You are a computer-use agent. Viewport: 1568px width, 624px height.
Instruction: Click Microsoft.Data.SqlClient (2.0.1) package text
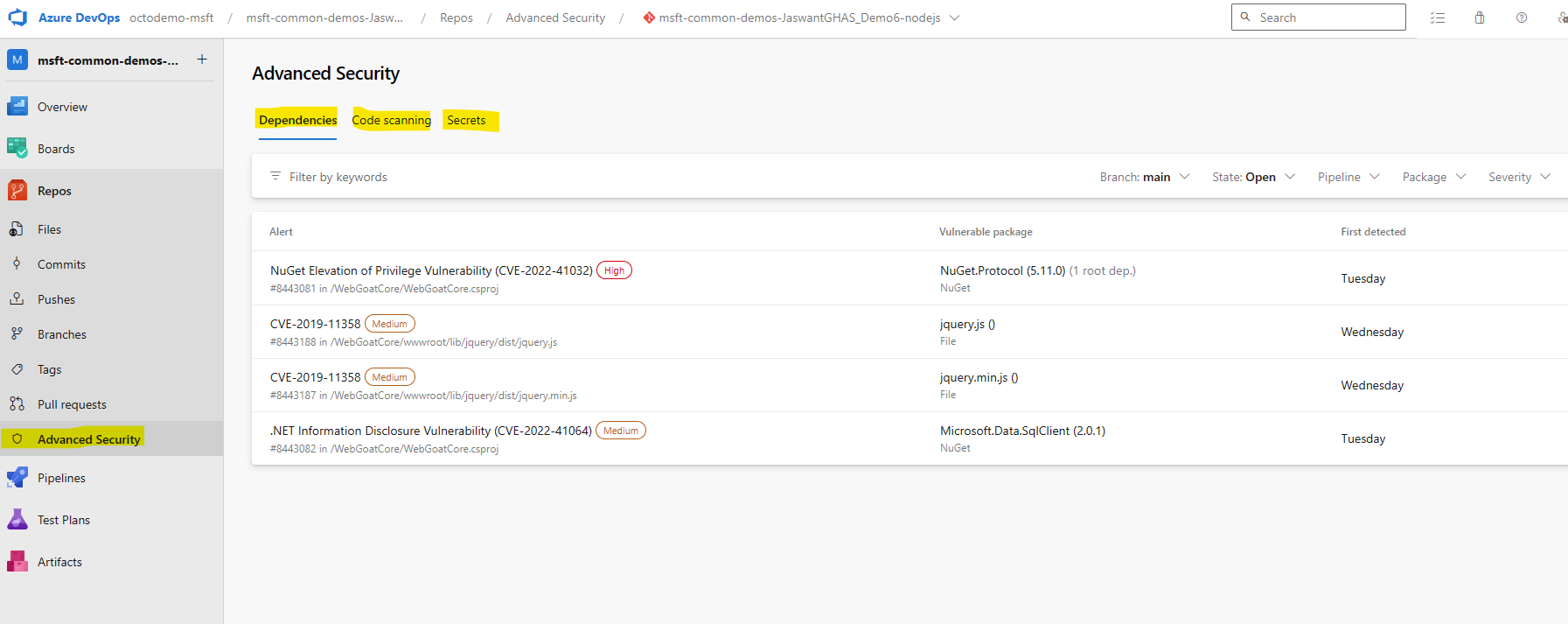pyautogui.click(x=1022, y=431)
